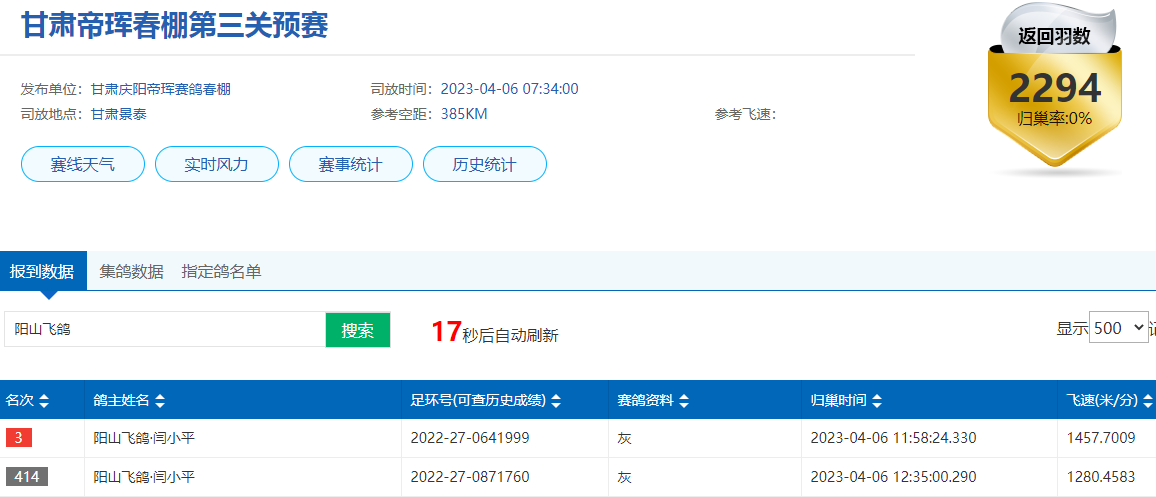The width and height of the screenshot is (1156, 497).
Task: Sort by 赛鸽资料 column arrows
Action: tap(683, 401)
